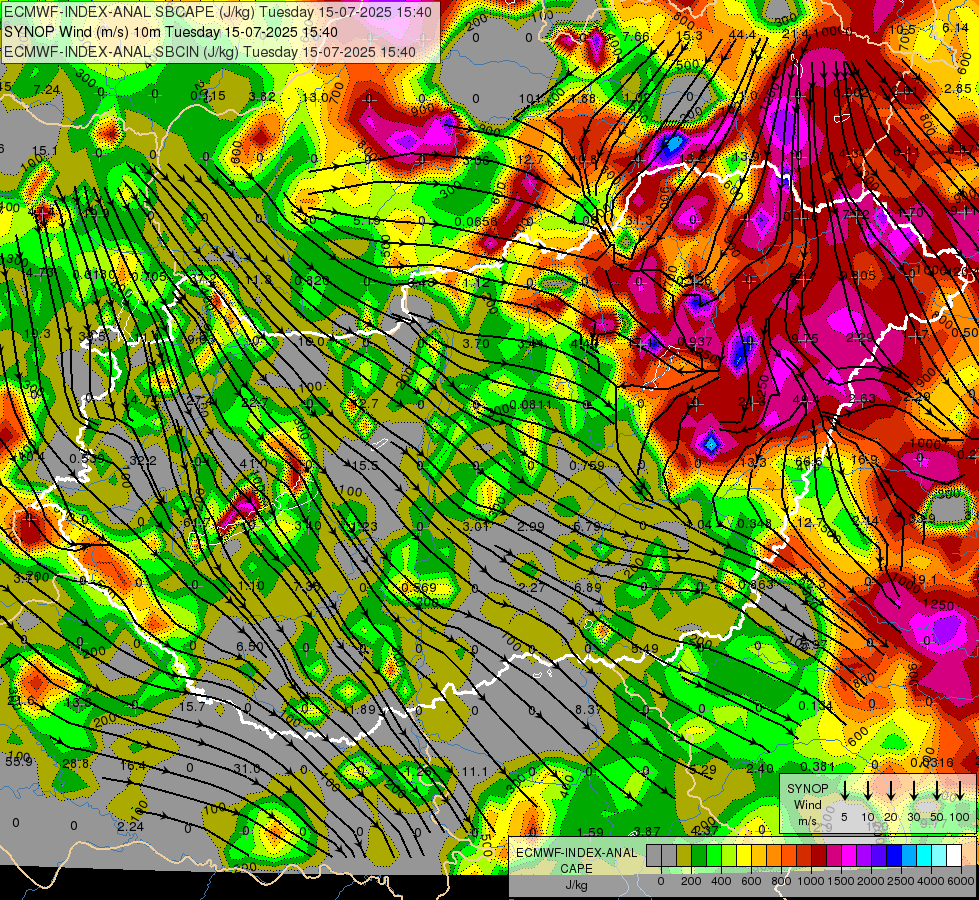The width and height of the screenshot is (979, 900).
Task: Pick the maroon swatch above 1000 tick
Action: (x=820, y=855)
